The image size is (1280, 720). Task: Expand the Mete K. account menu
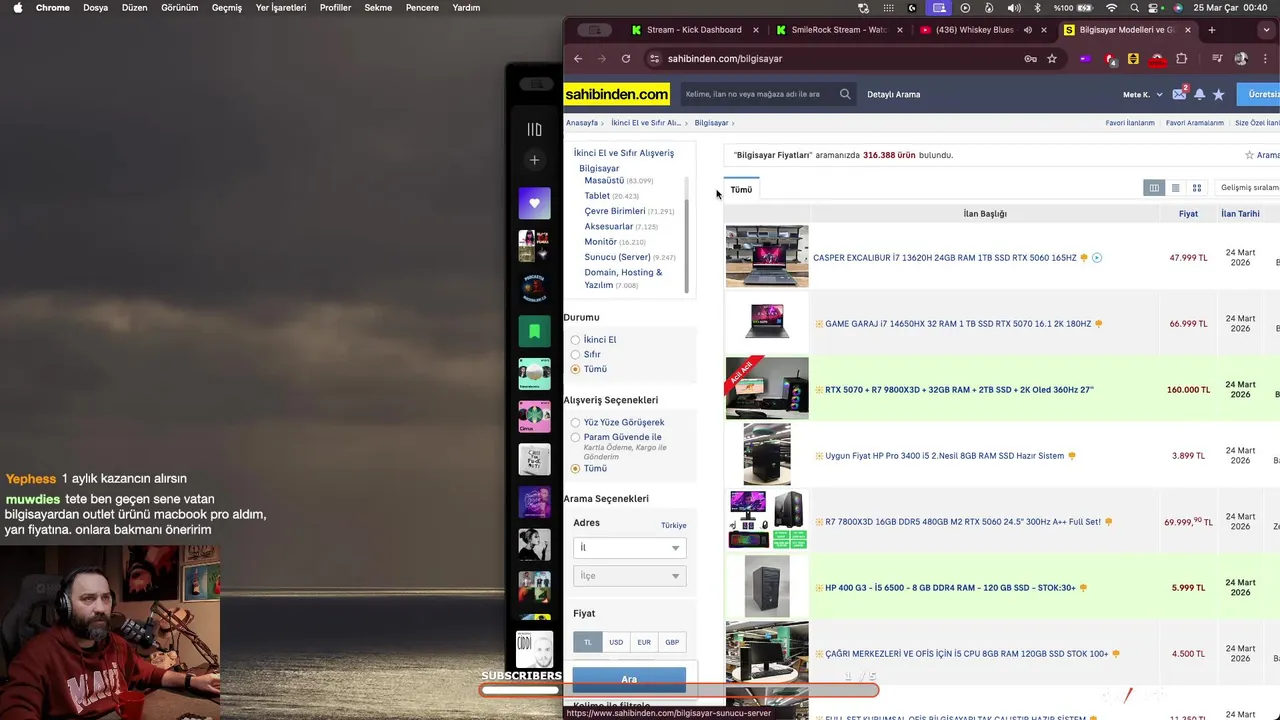pyautogui.click(x=1142, y=94)
